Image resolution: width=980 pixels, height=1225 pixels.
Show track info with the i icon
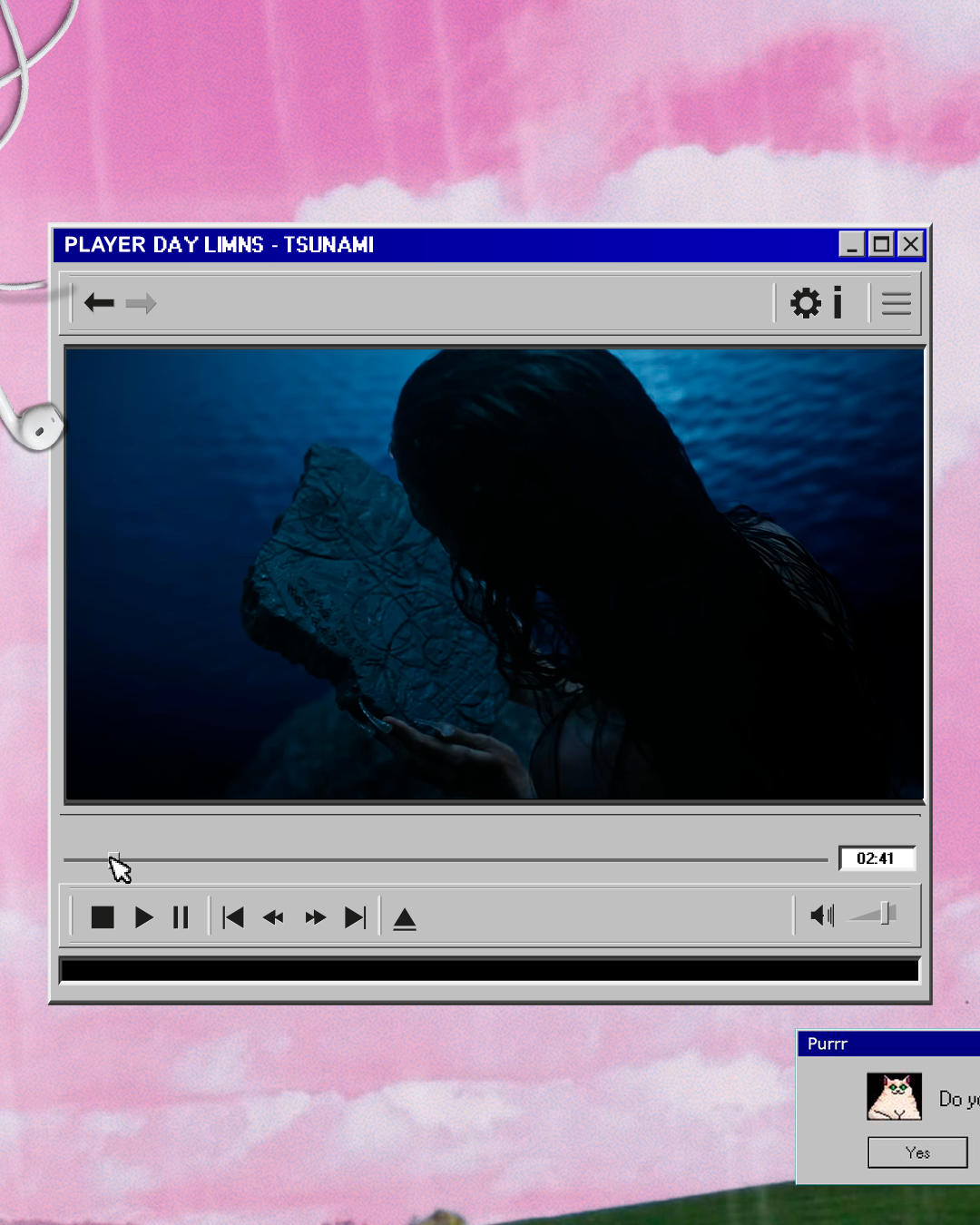(838, 302)
